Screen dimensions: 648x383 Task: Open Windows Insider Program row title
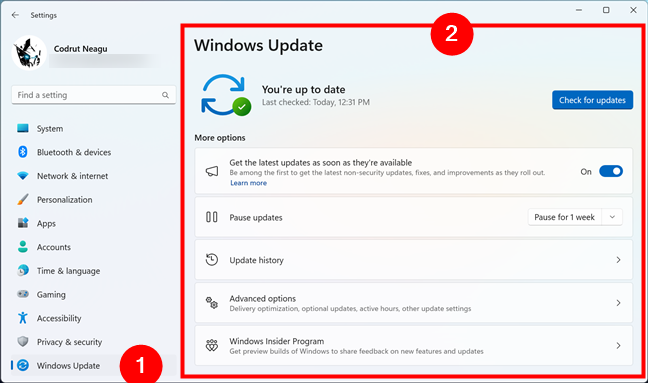tap(277, 341)
